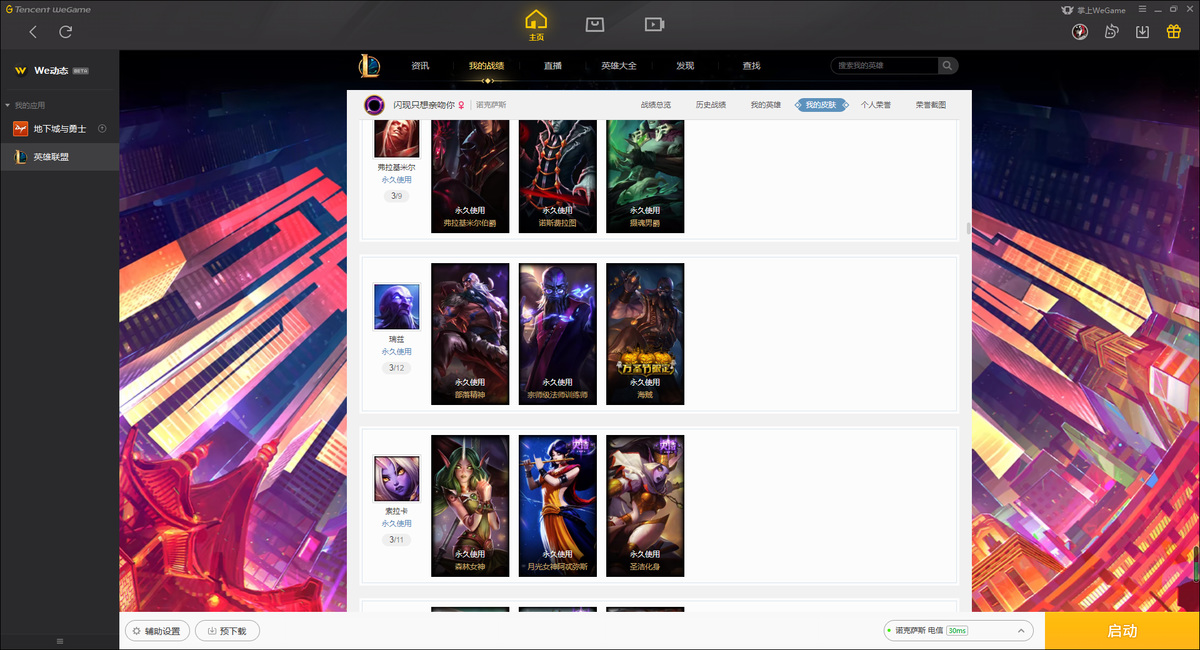
Task: Open the video/live icon in top bar
Action: (x=654, y=24)
